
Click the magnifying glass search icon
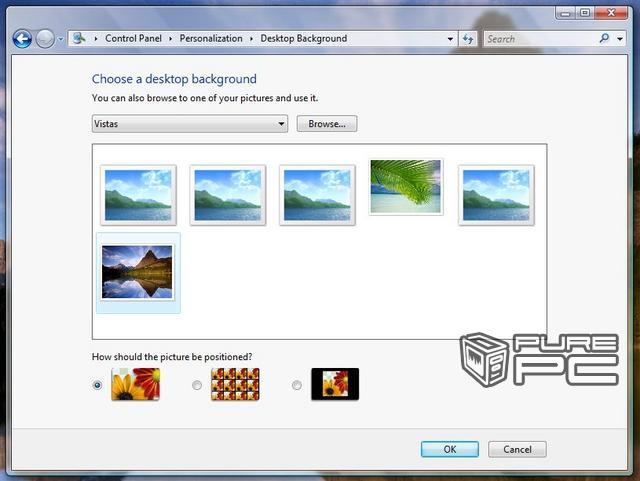pos(604,39)
